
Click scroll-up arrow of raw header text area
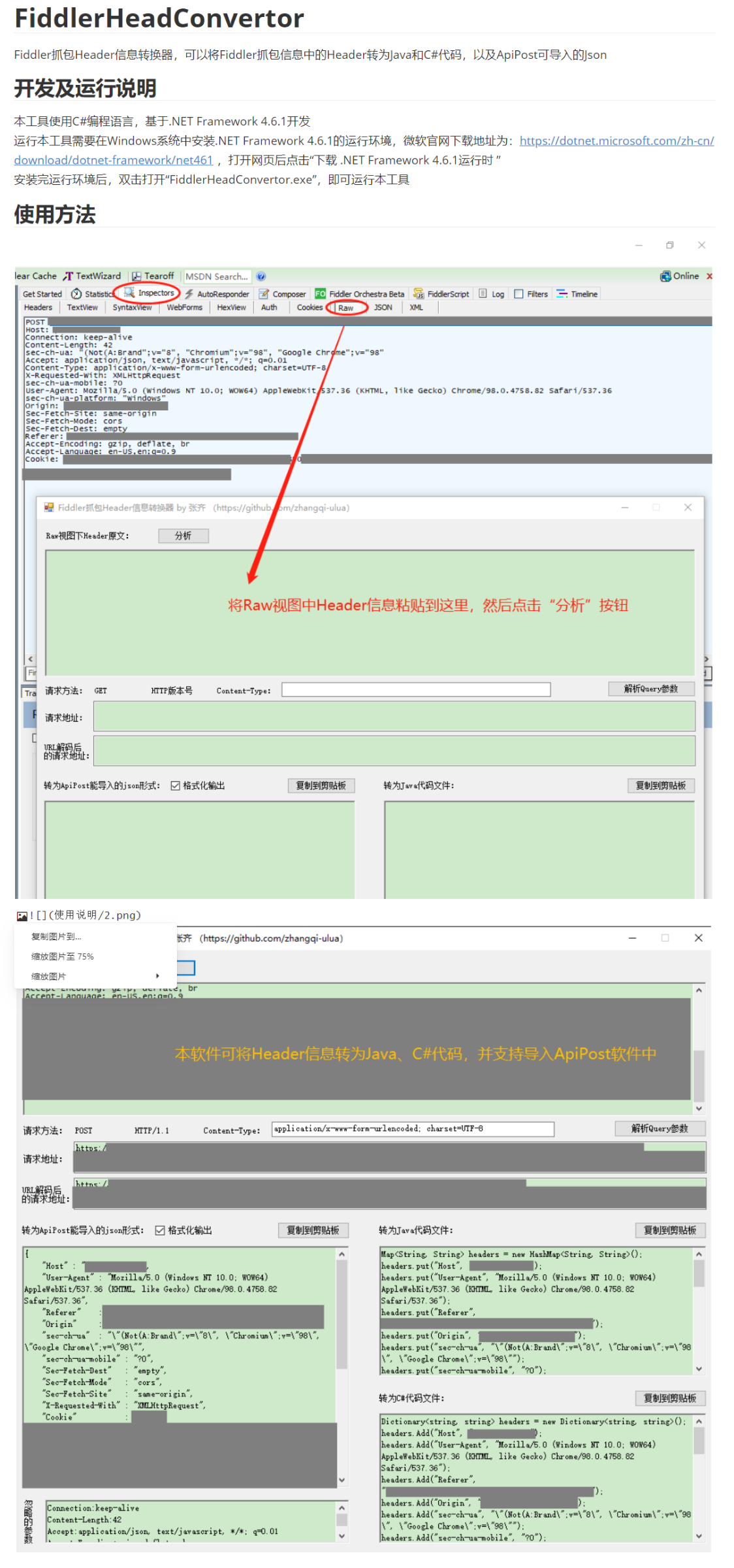coord(699,990)
